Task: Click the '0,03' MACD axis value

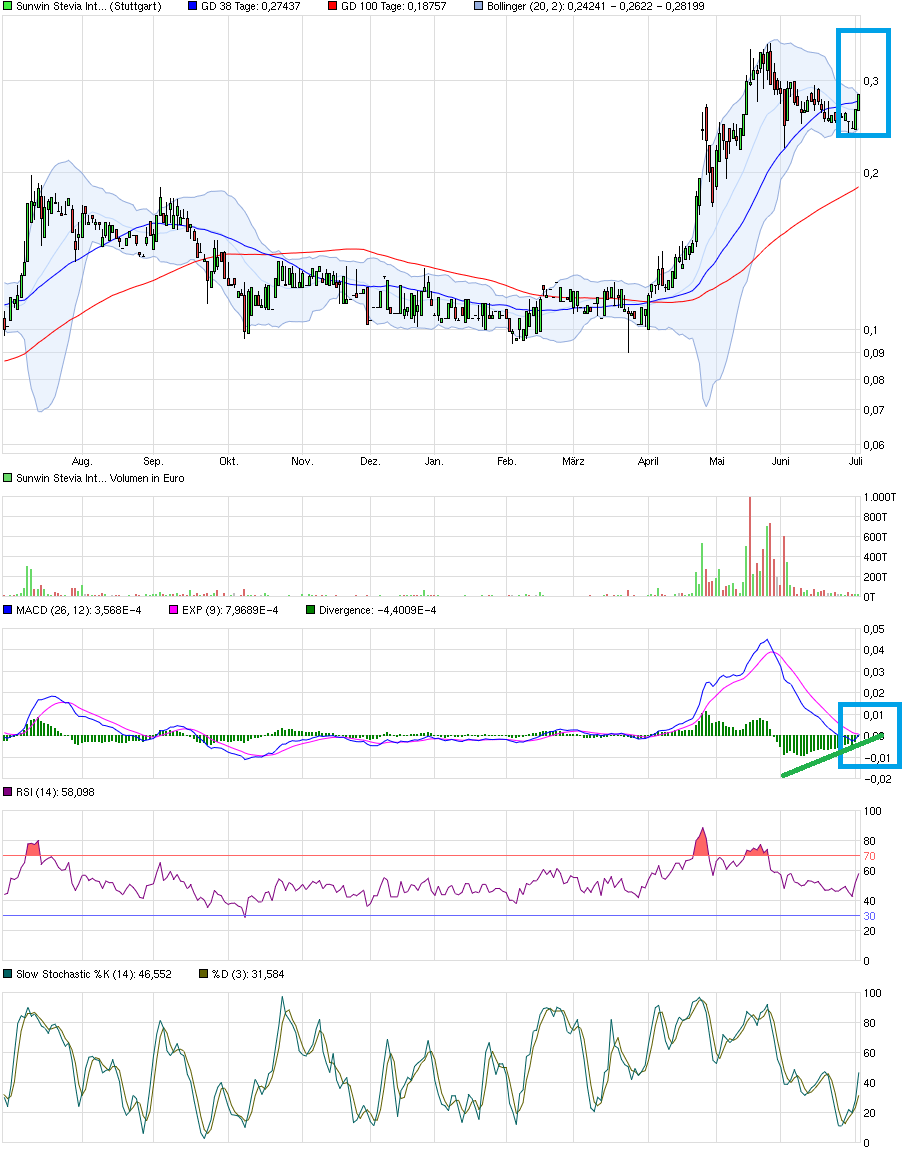Action: tap(874, 672)
